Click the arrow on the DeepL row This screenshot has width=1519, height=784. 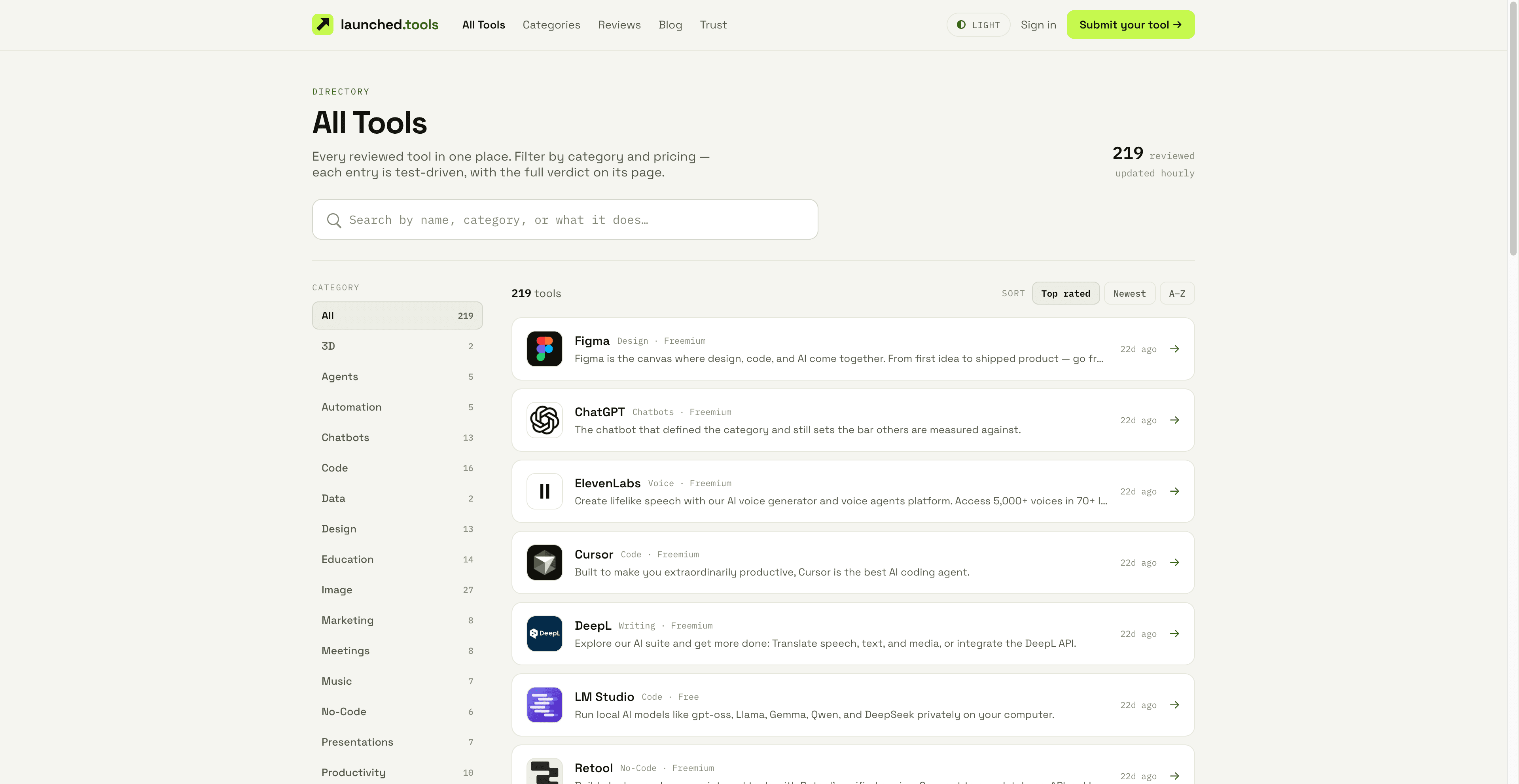click(x=1174, y=634)
